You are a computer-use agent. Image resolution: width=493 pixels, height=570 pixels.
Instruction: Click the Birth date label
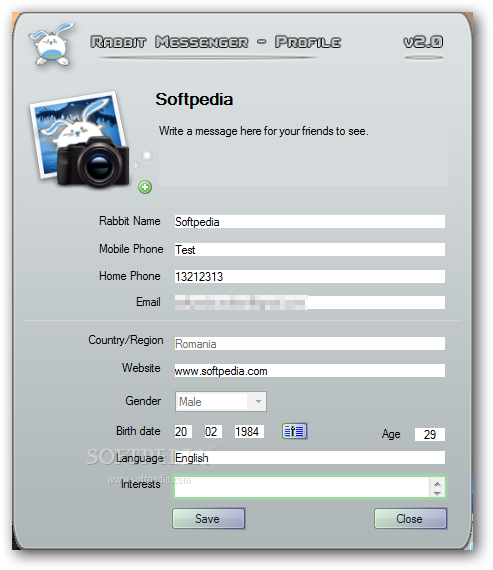[139, 431]
